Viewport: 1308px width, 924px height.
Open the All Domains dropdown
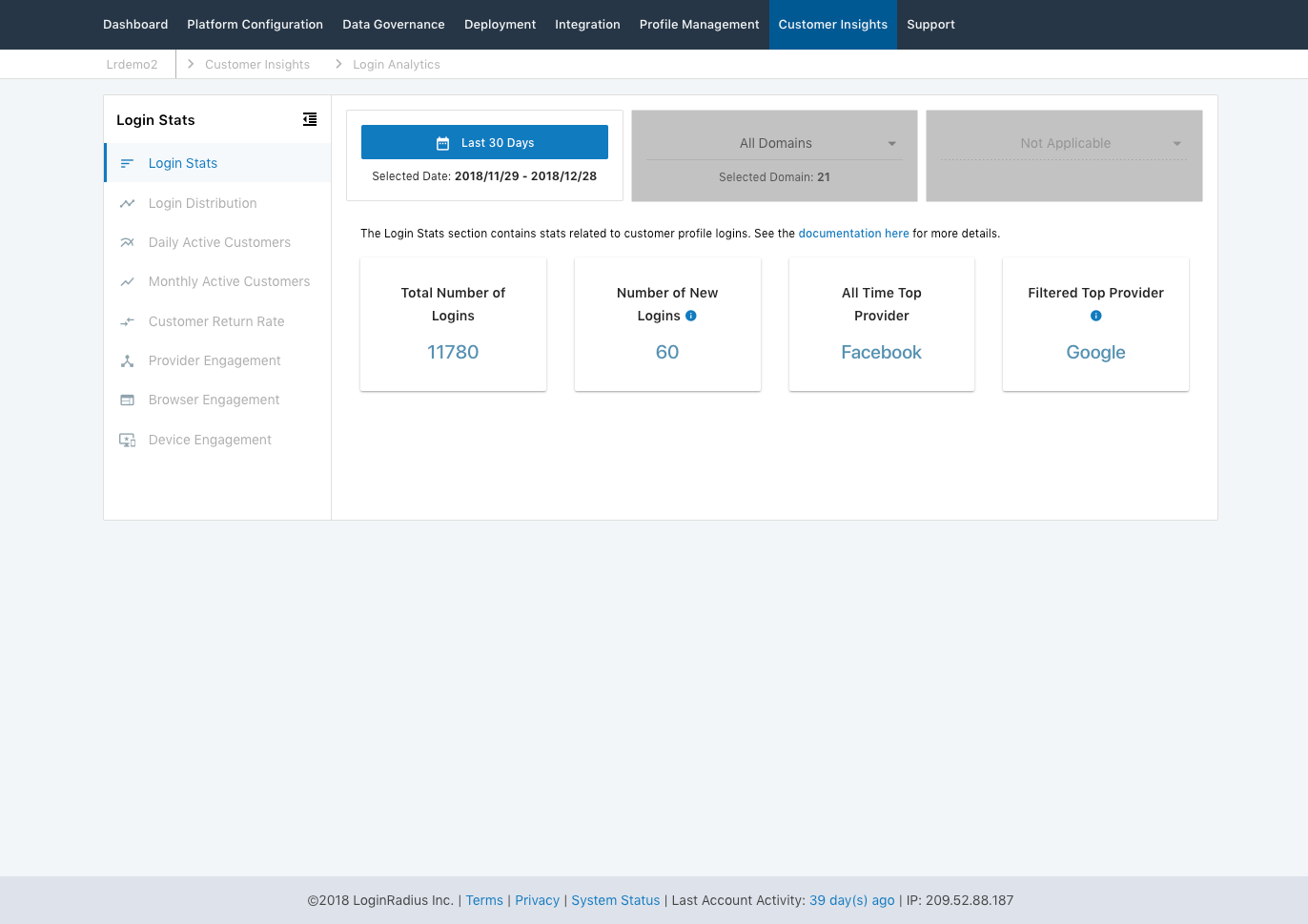pyautogui.click(x=774, y=143)
